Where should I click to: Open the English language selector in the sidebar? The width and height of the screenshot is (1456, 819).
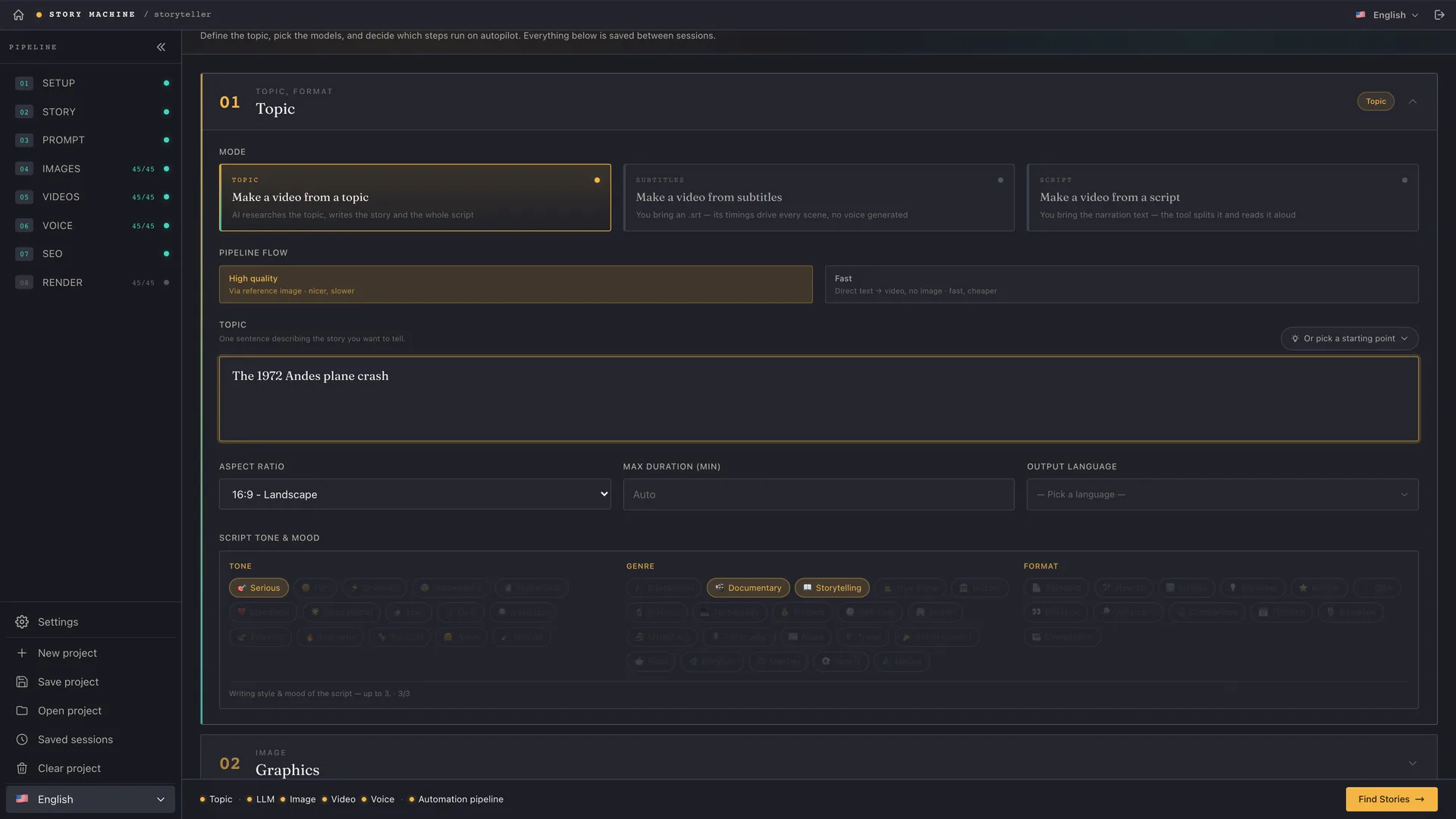click(90, 799)
